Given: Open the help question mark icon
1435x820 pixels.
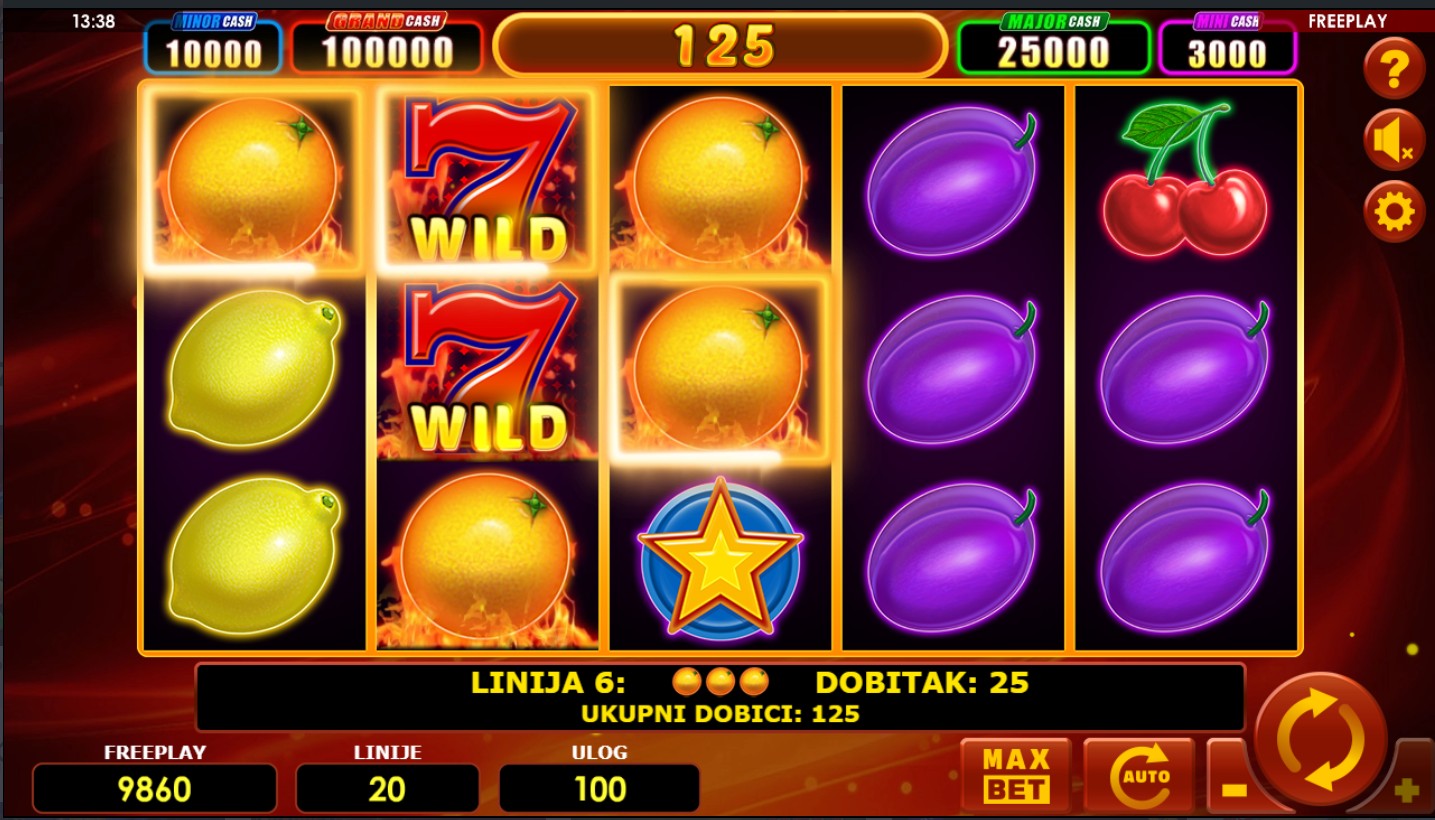Looking at the screenshot, I should 1394,68.
